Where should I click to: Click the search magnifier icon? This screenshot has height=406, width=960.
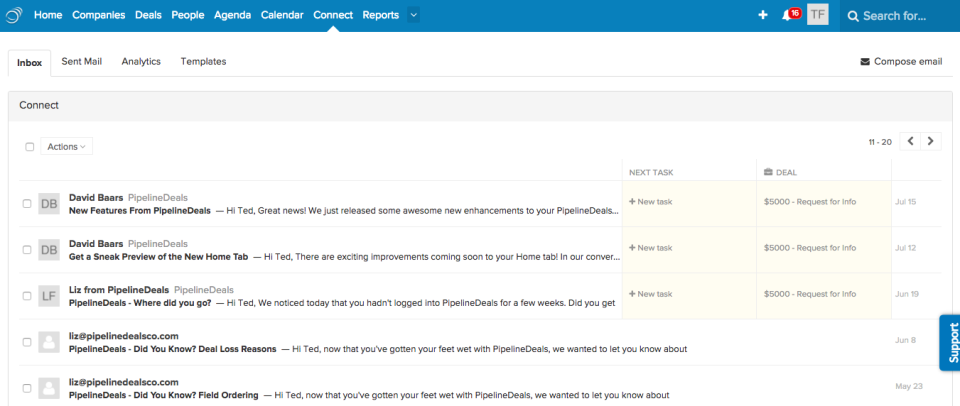pyautogui.click(x=852, y=16)
